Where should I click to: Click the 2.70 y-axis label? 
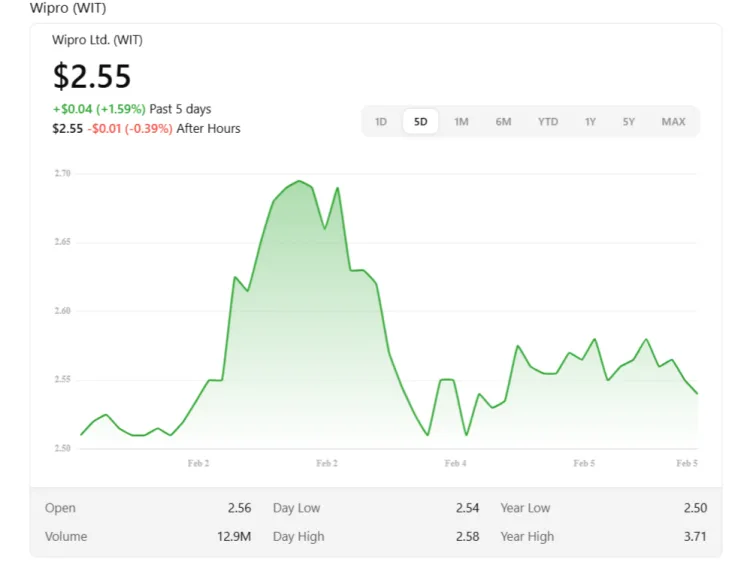[63, 173]
